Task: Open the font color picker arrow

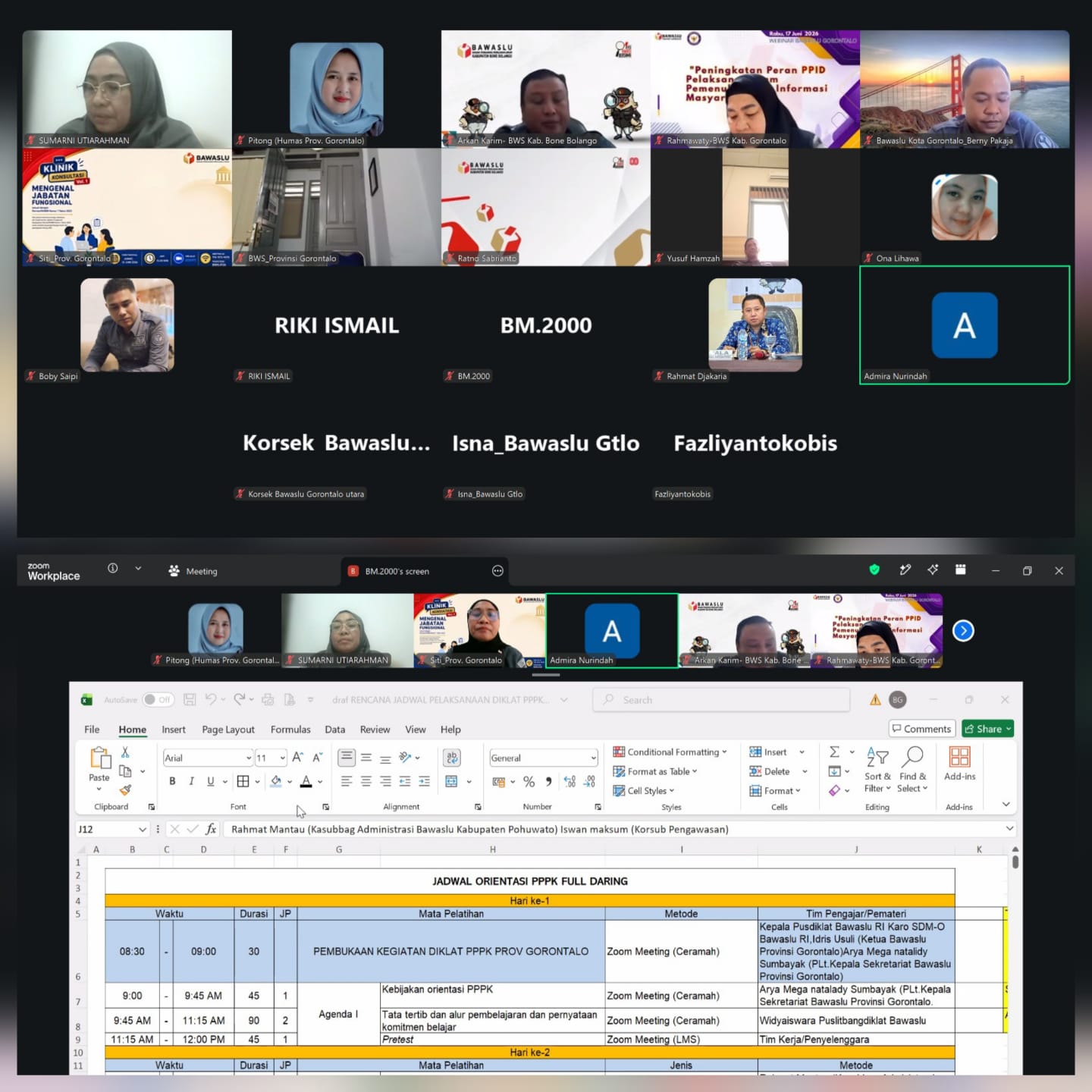Action: (x=320, y=781)
